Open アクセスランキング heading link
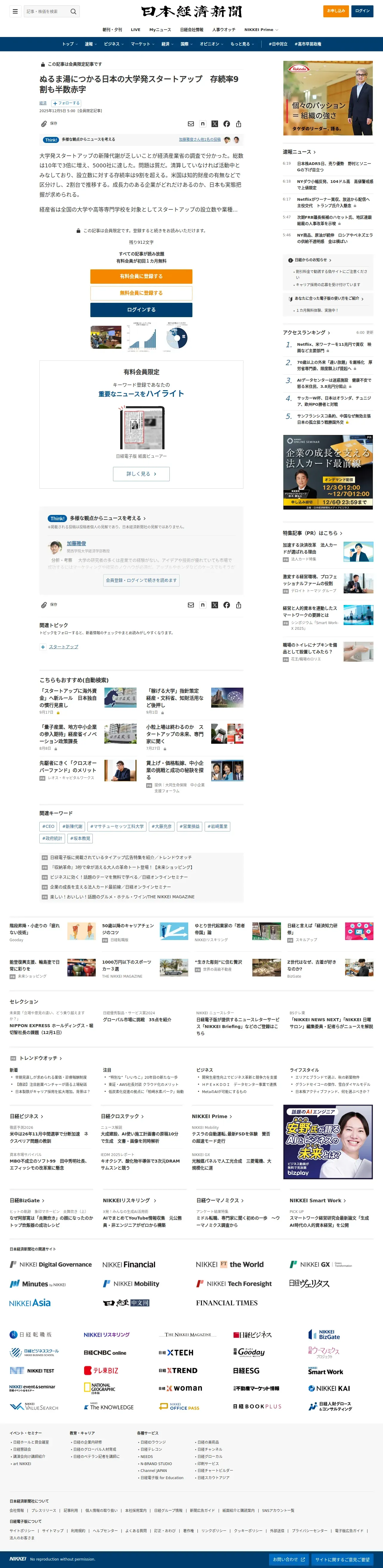 306,332
